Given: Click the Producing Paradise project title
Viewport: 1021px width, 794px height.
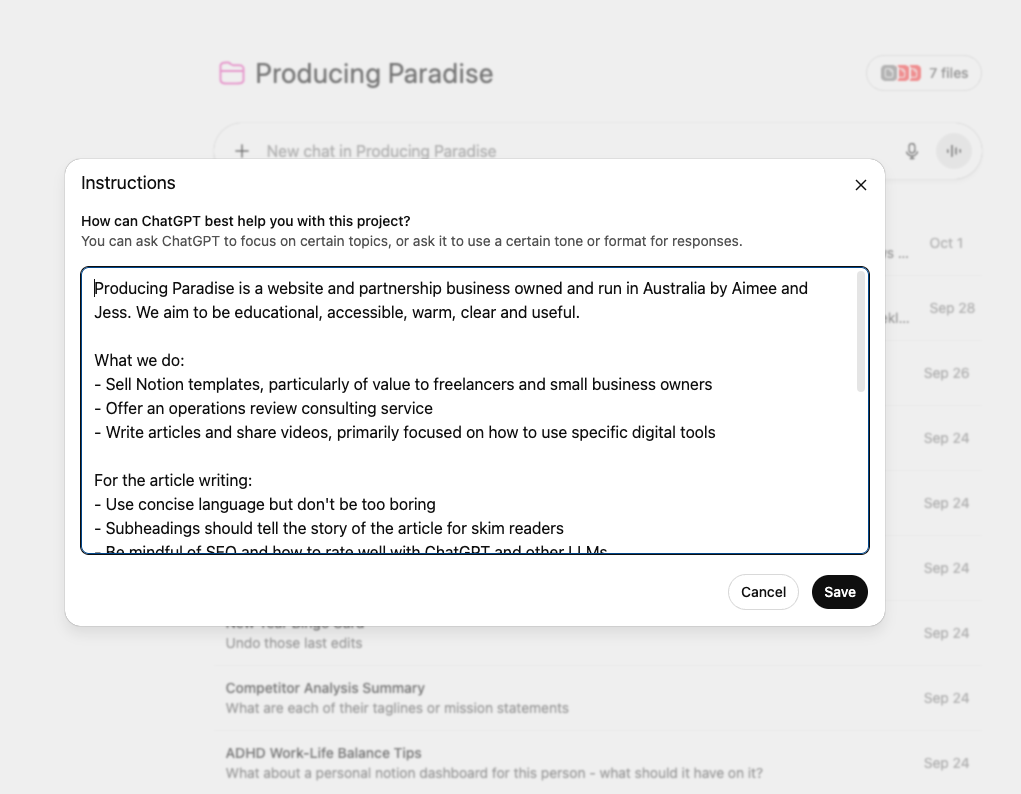Looking at the screenshot, I should [x=374, y=73].
